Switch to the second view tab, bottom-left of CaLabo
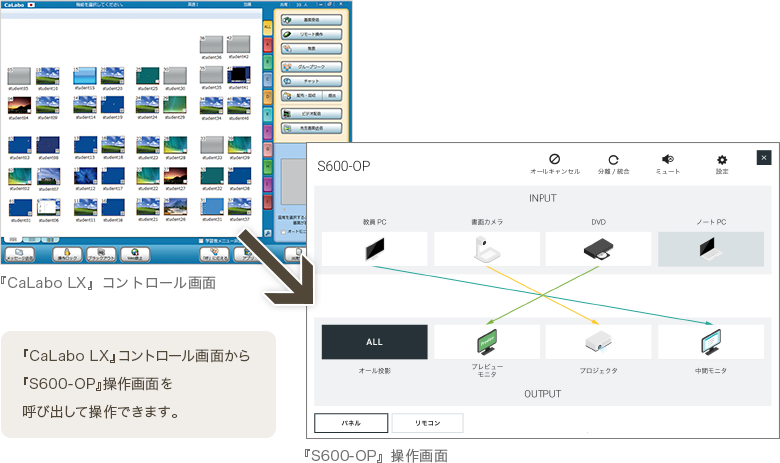This screenshot has width=780, height=463. pyautogui.click(x=31, y=240)
